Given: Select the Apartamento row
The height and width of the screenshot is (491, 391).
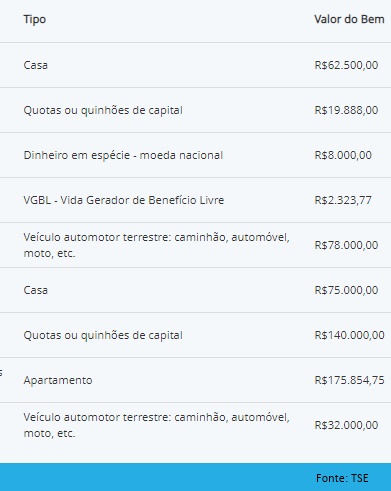Looking at the screenshot, I should click(x=195, y=380).
